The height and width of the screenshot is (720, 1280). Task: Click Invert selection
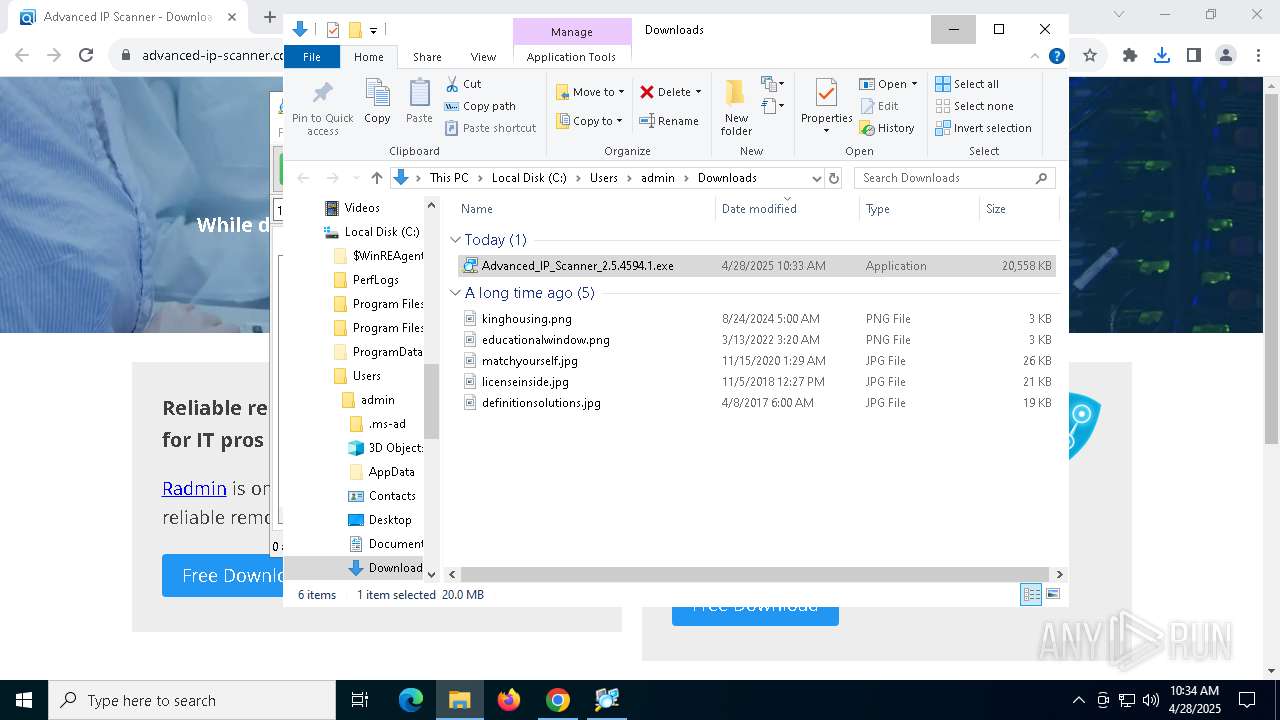(983, 128)
